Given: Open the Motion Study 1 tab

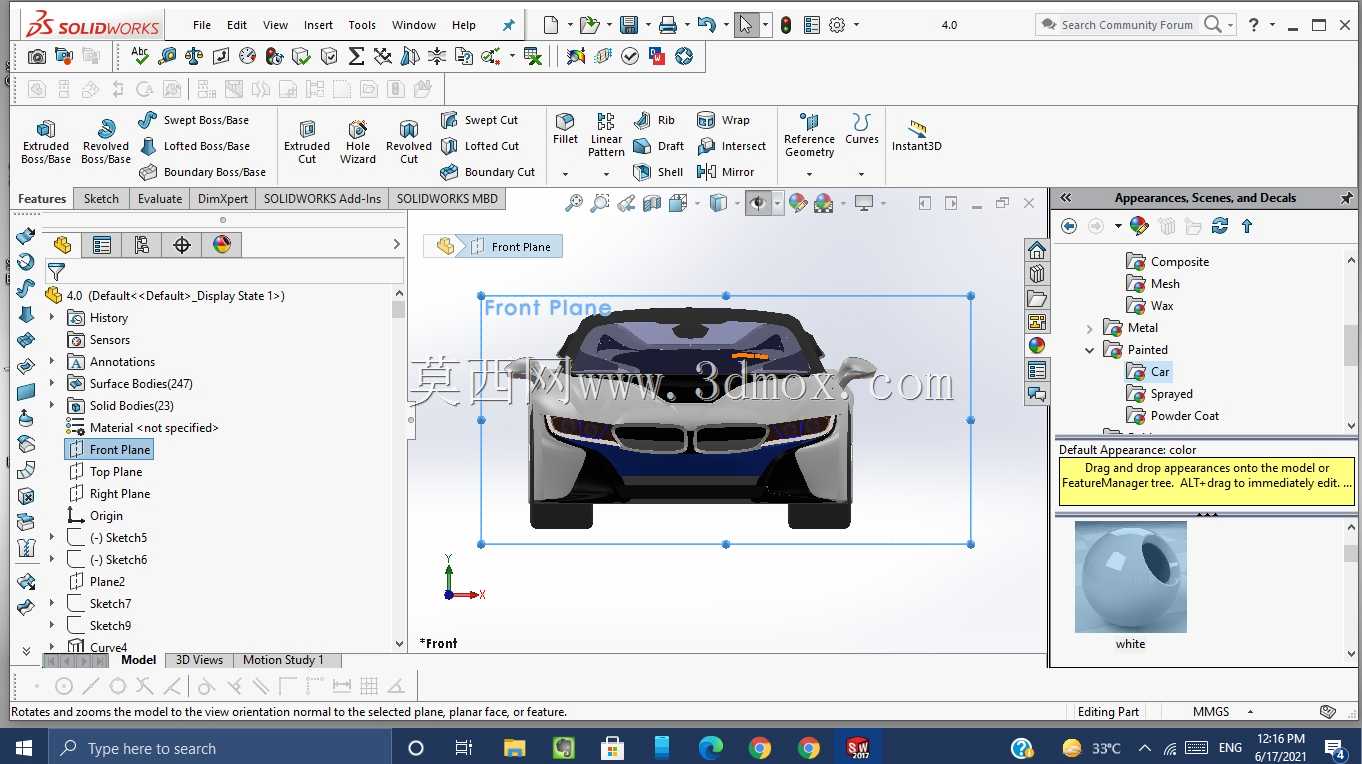Looking at the screenshot, I should (283, 660).
